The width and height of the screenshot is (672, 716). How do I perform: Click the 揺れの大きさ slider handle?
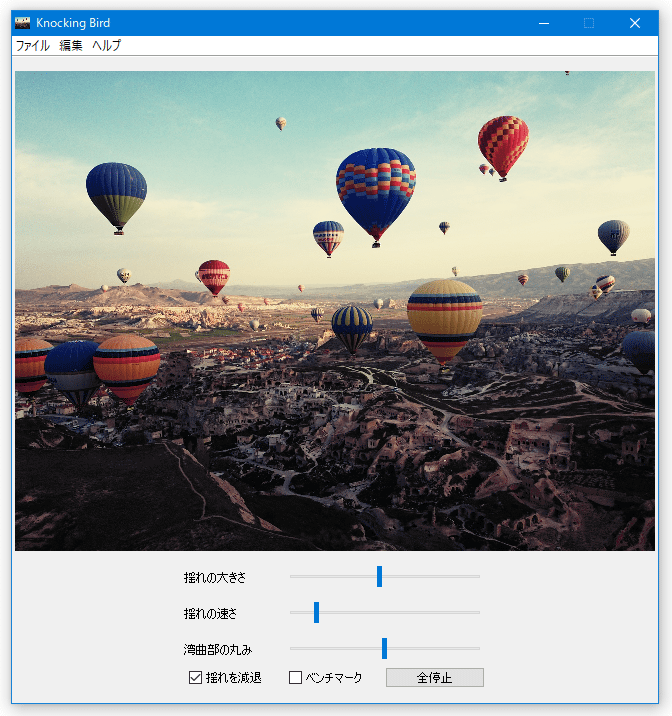(x=379, y=576)
